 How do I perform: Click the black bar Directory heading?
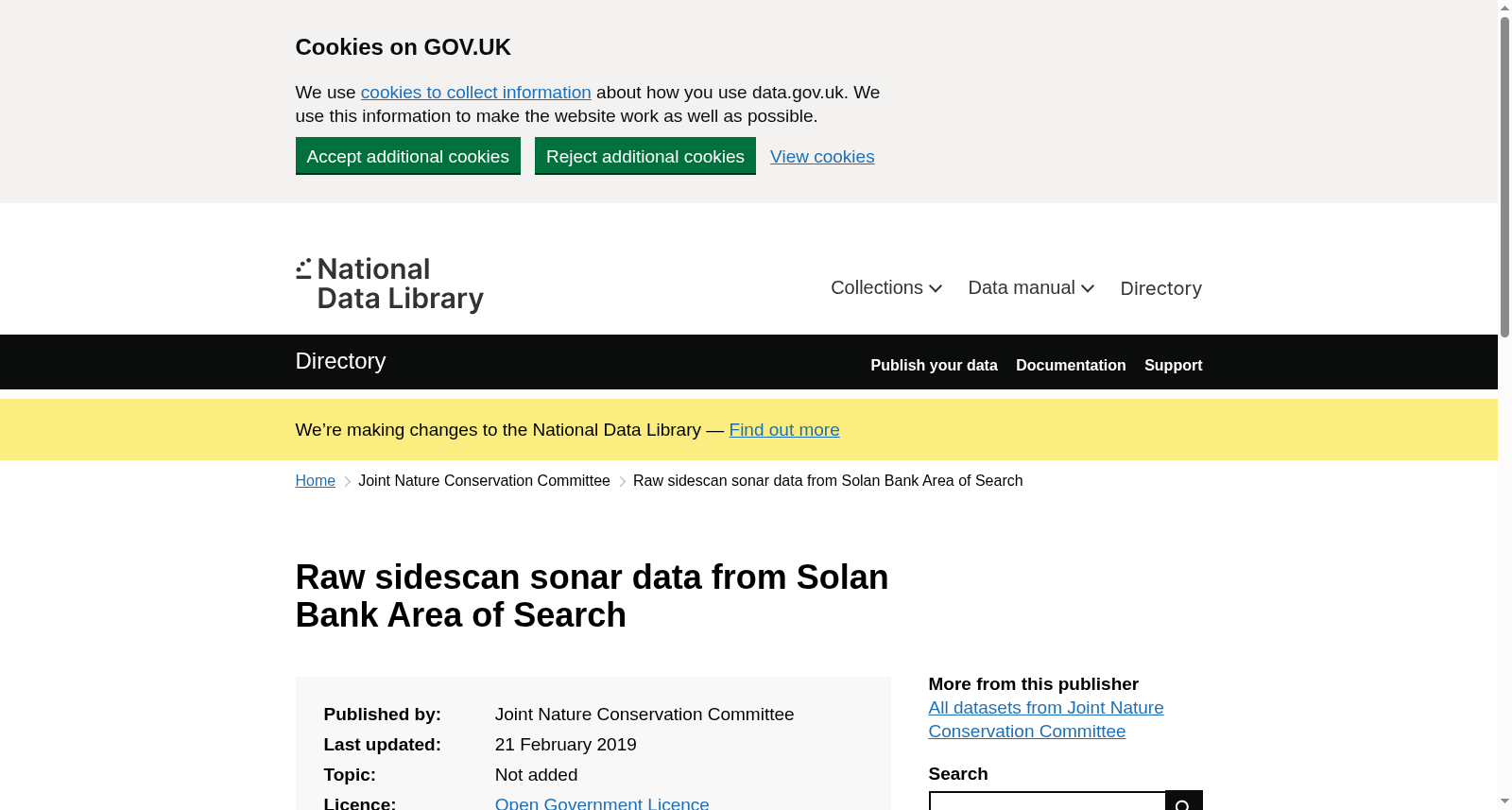pyautogui.click(x=340, y=361)
